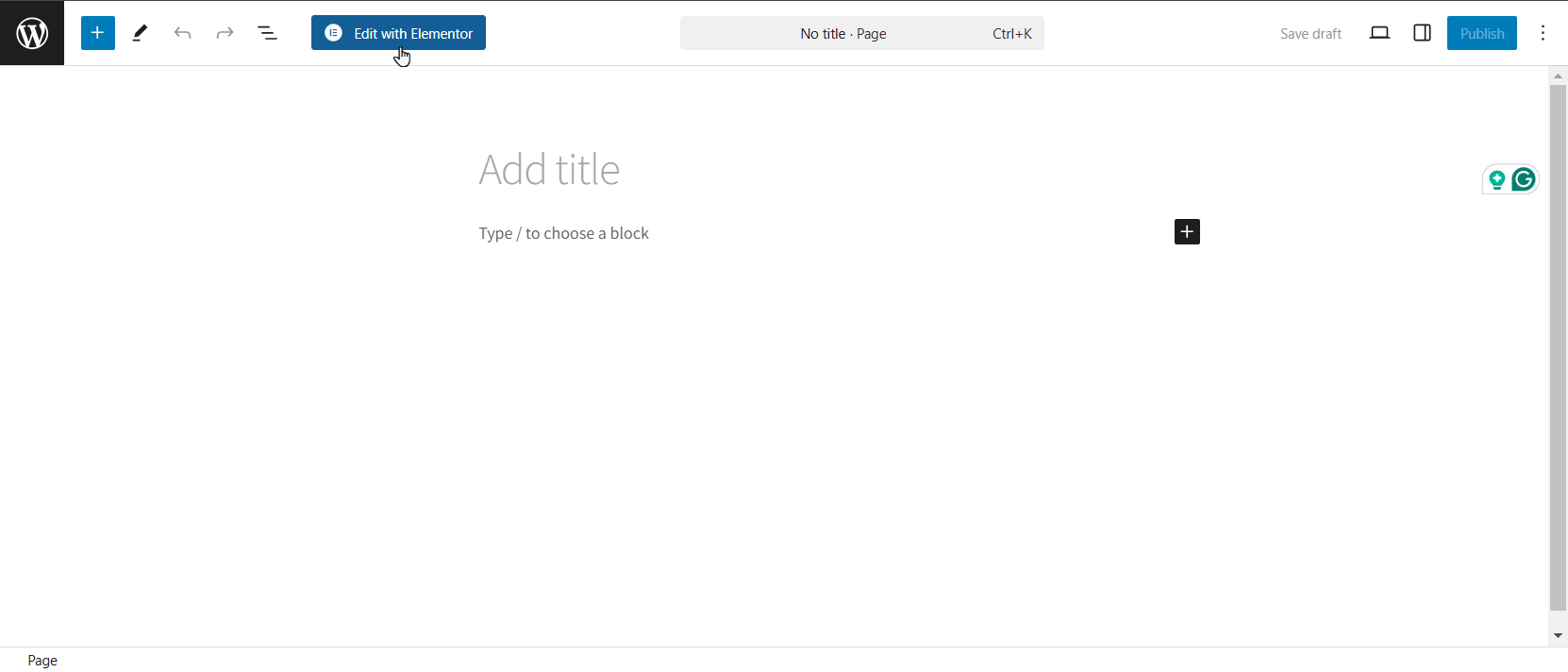The width and height of the screenshot is (1568, 672).
Task: Click Save draft
Action: [x=1310, y=33]
